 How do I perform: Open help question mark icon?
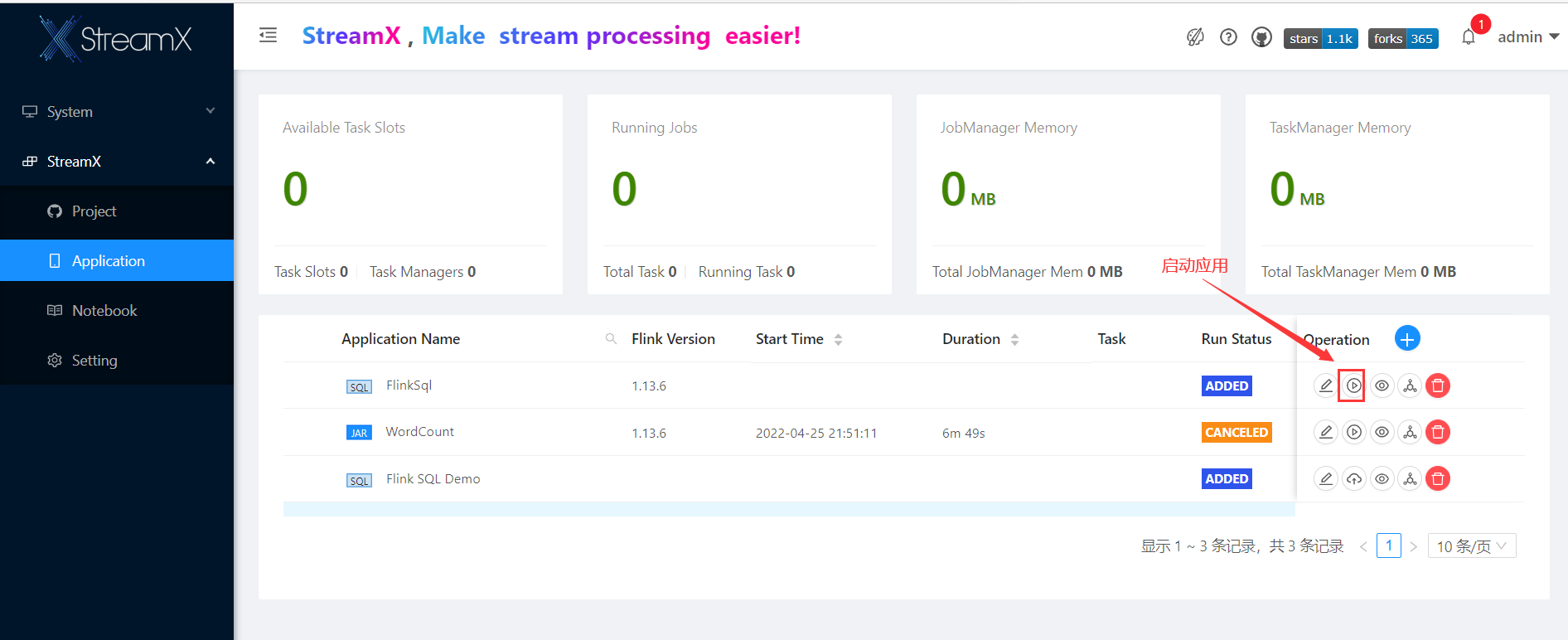[1228, 36]
